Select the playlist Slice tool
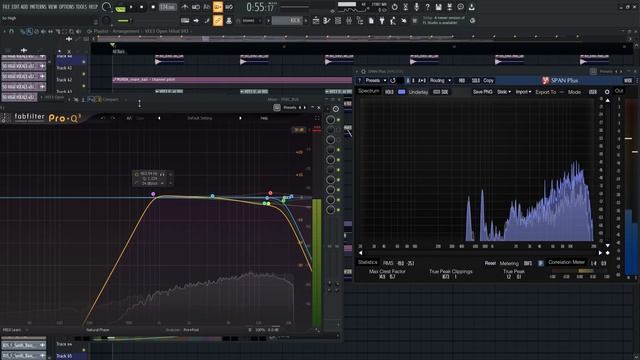640x360 pixels. click(x=58, y=31)
